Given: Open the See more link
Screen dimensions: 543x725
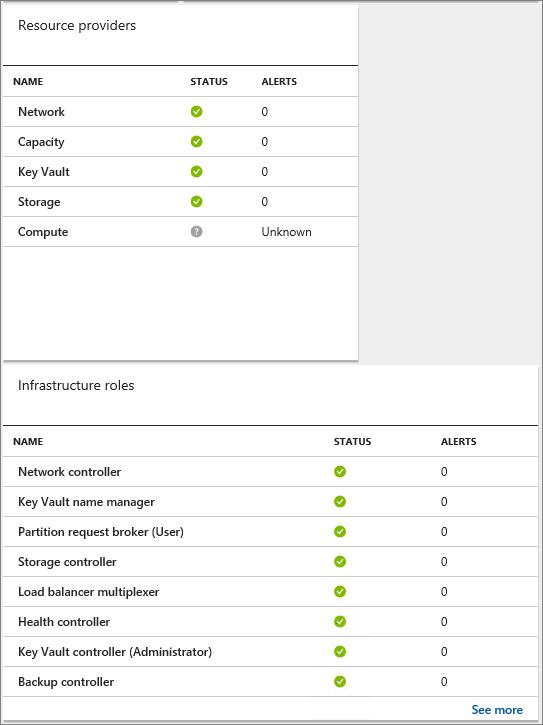Looking at the screenshot, I should 497,710.
